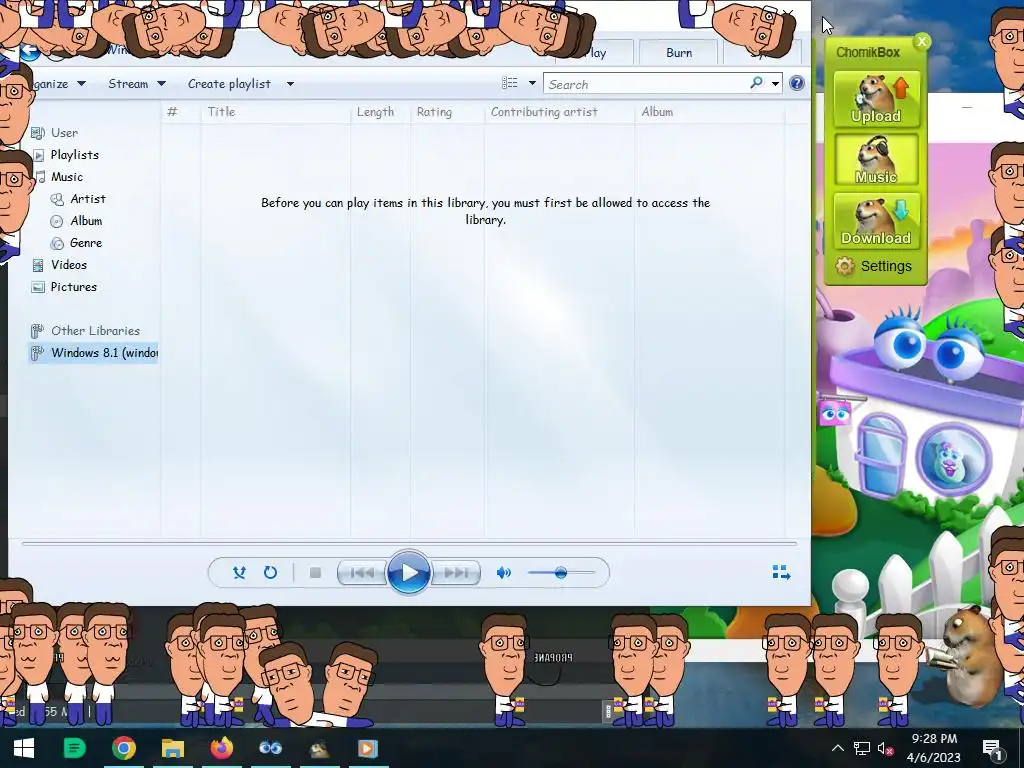Open the taskbar clock and date
This screenshot has width=1024, height=768.
point(934,748)
